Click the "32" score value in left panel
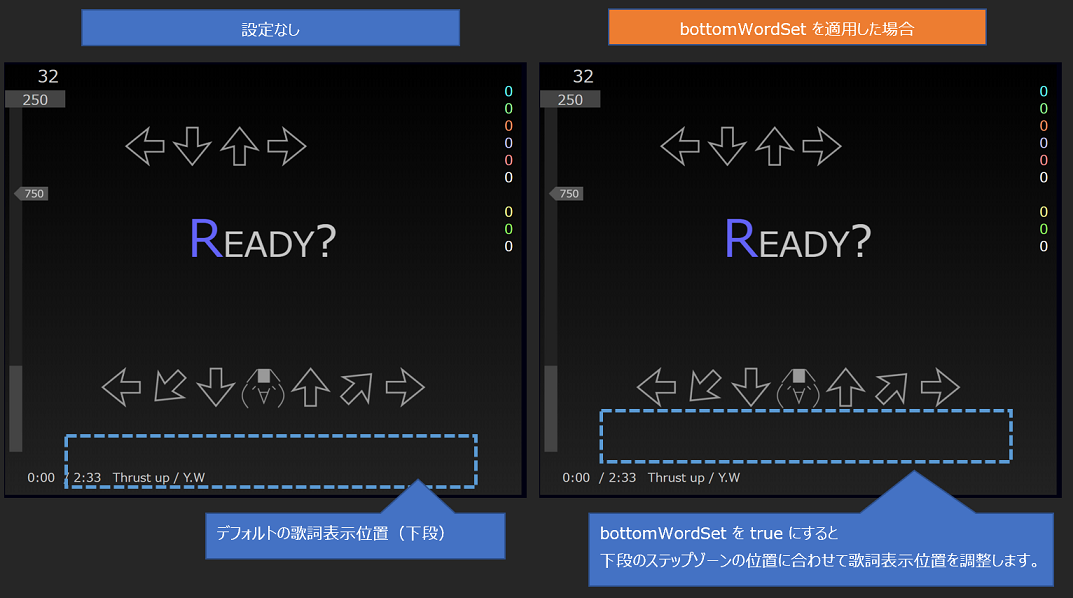1073x598 pixels. click(48, 76)
